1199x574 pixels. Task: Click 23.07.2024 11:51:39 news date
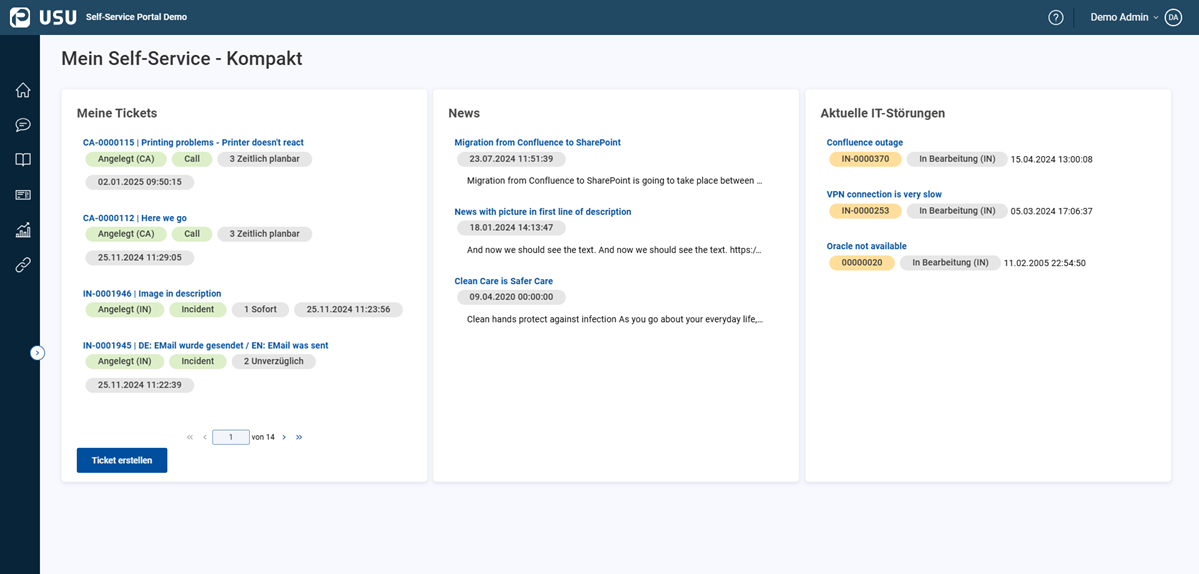512,159
